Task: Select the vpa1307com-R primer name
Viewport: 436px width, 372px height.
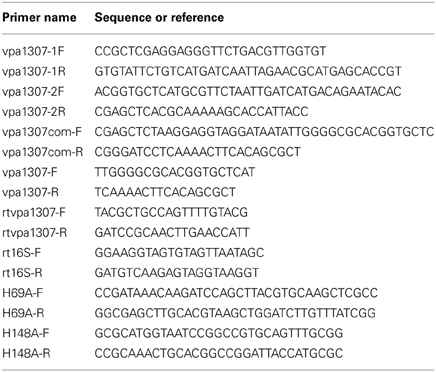Action: (43, 152)
